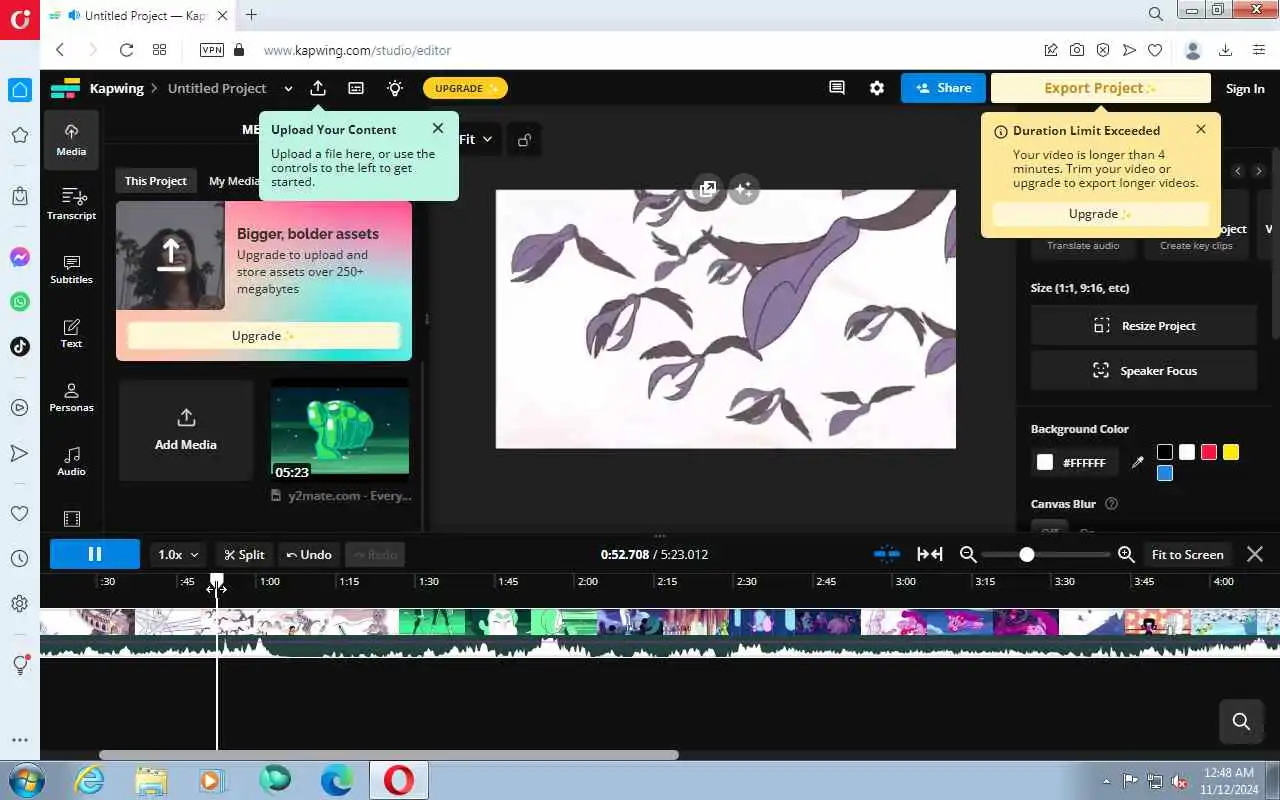Click Resize Project button
1280x800 pixels.
point(1143,326)
